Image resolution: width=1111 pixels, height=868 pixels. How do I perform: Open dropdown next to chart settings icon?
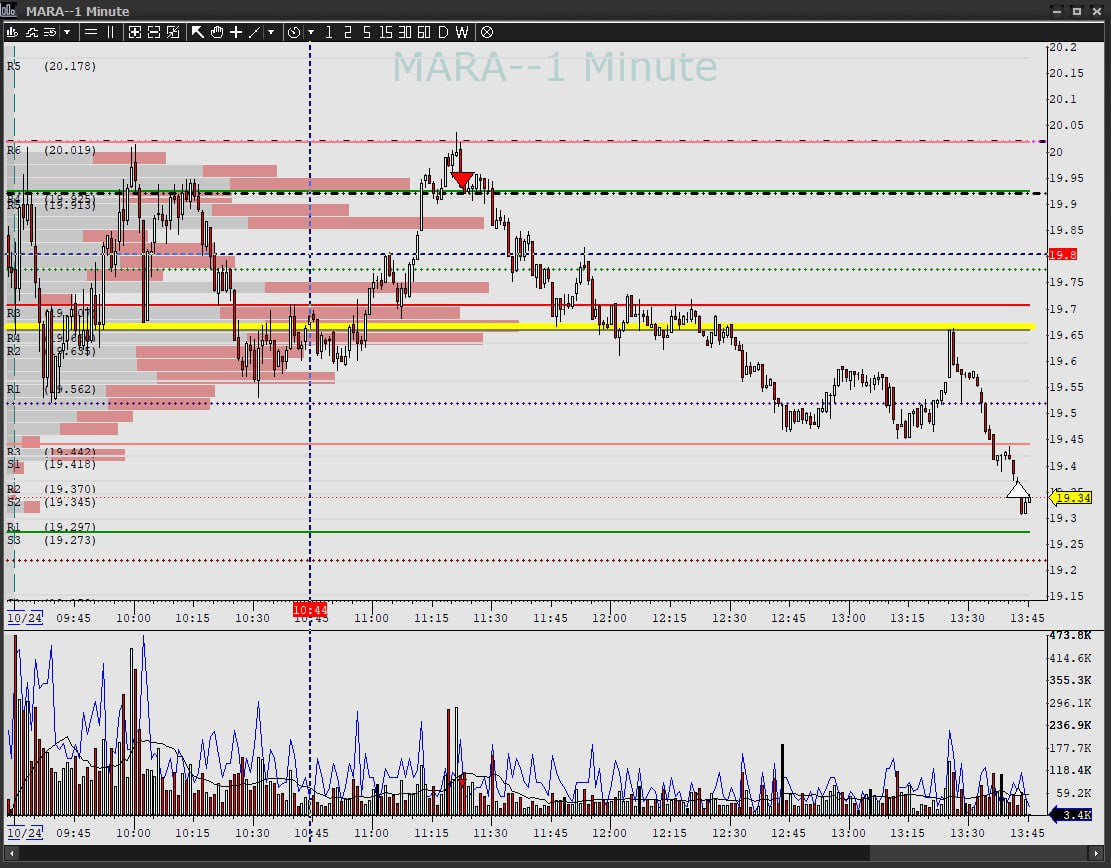[67, 32]
